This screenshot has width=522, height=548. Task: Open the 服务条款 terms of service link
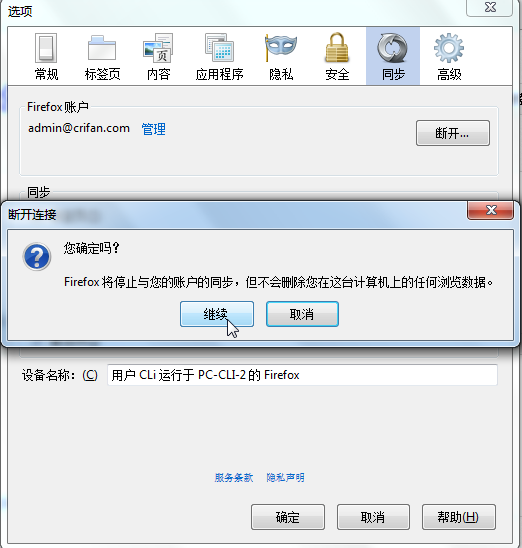(234, 477)
